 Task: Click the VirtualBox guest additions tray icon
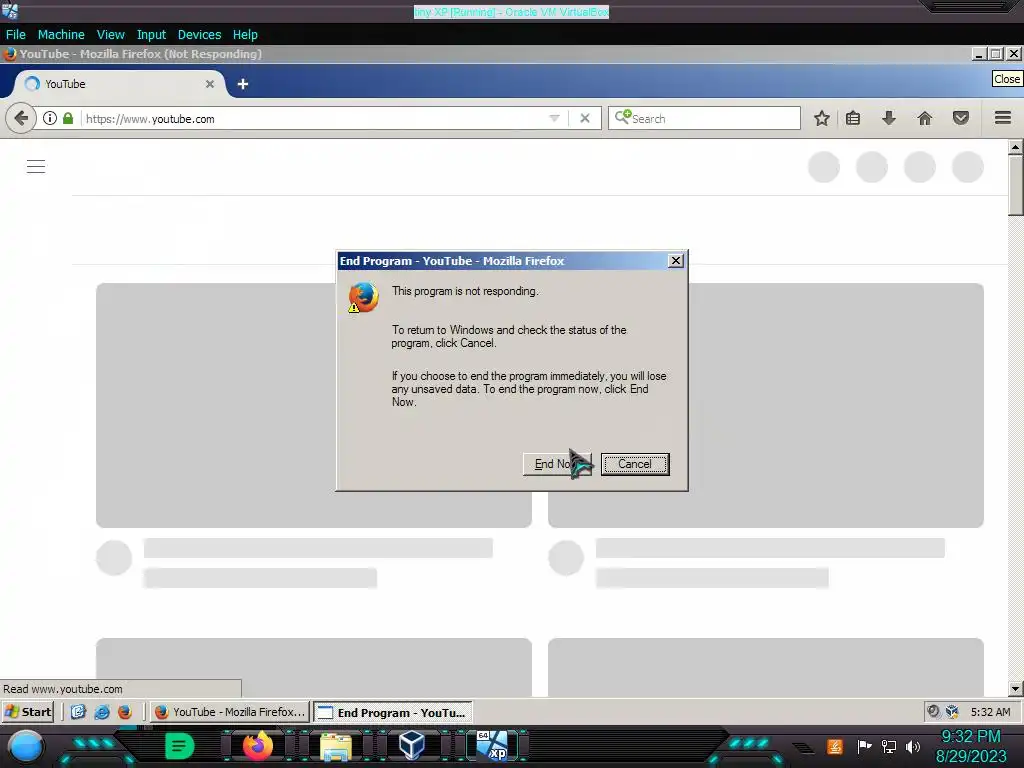(952, 712)
